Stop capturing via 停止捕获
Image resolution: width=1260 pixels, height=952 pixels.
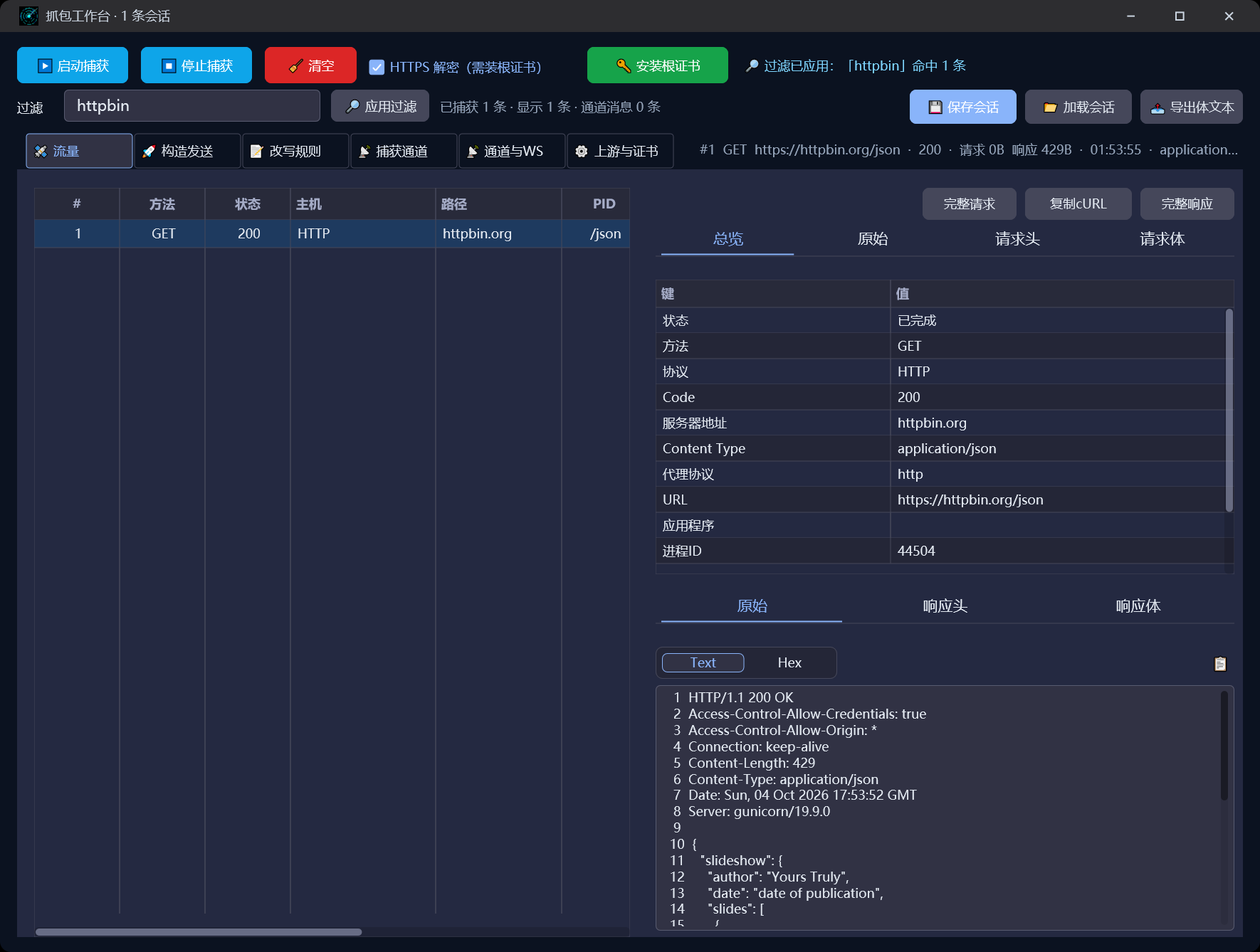[196, 65]
